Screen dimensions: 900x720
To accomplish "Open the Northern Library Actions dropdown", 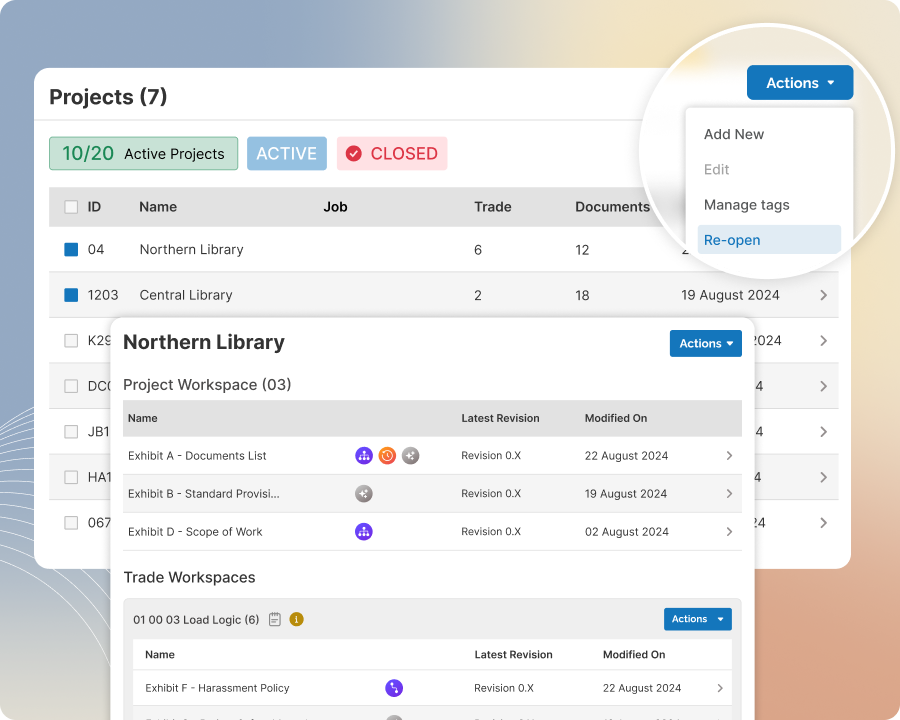I will pos(705,343).
